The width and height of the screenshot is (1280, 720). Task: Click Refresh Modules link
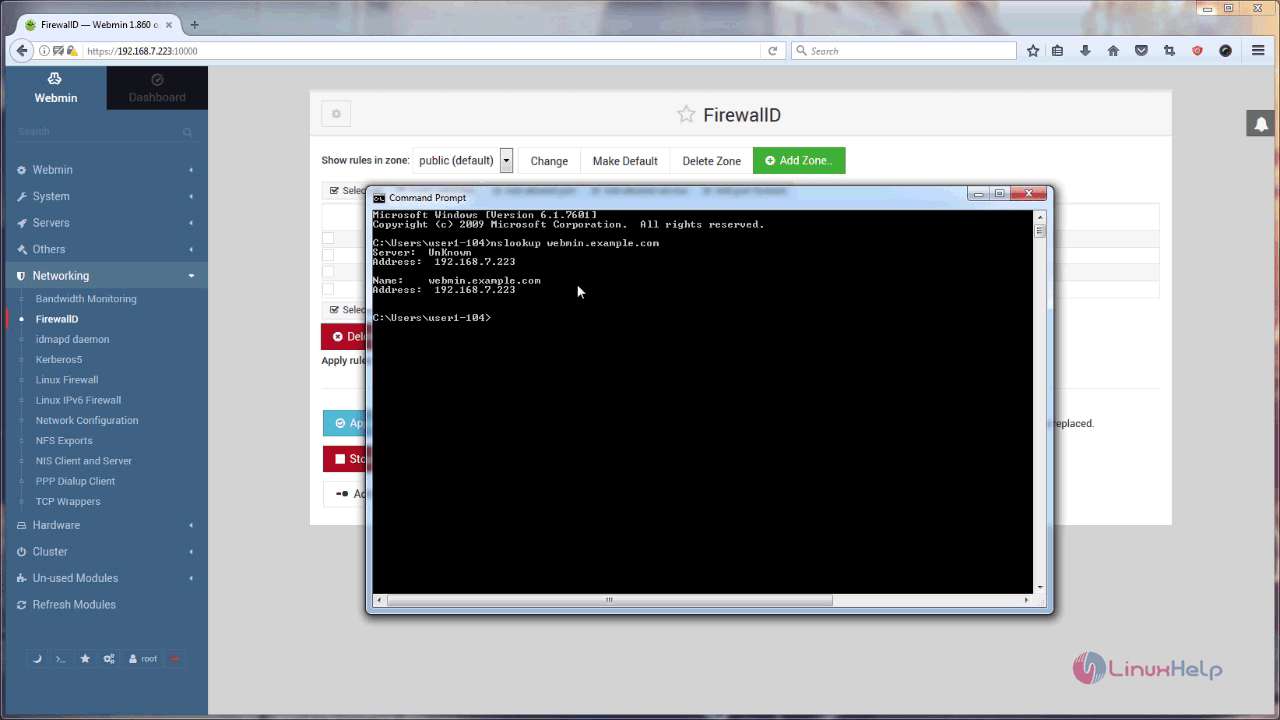[x=74, y=605]
